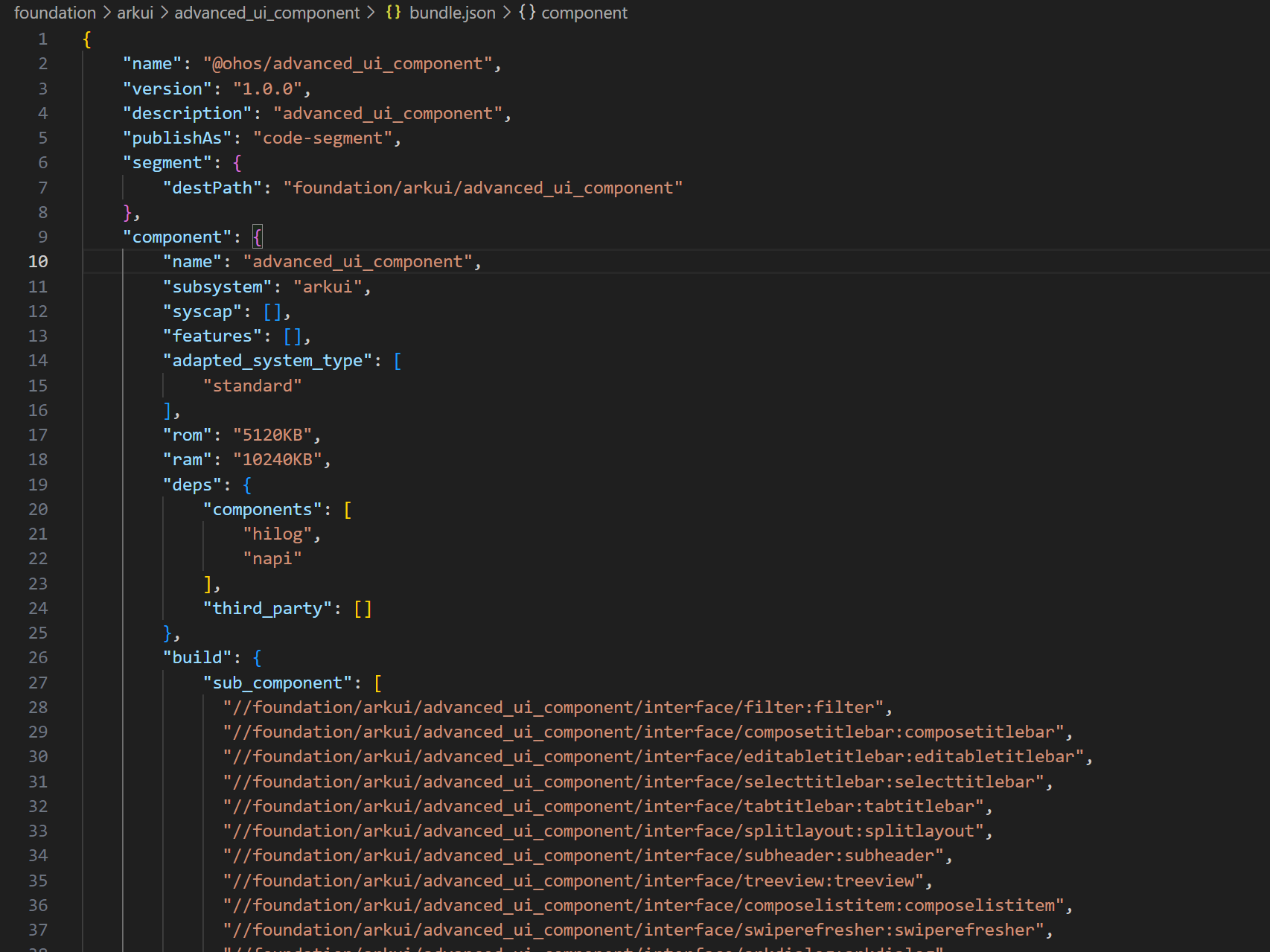Click the braces icon before component breadcrumb
The image size is (1270, 952).
[x=527, y=13]
